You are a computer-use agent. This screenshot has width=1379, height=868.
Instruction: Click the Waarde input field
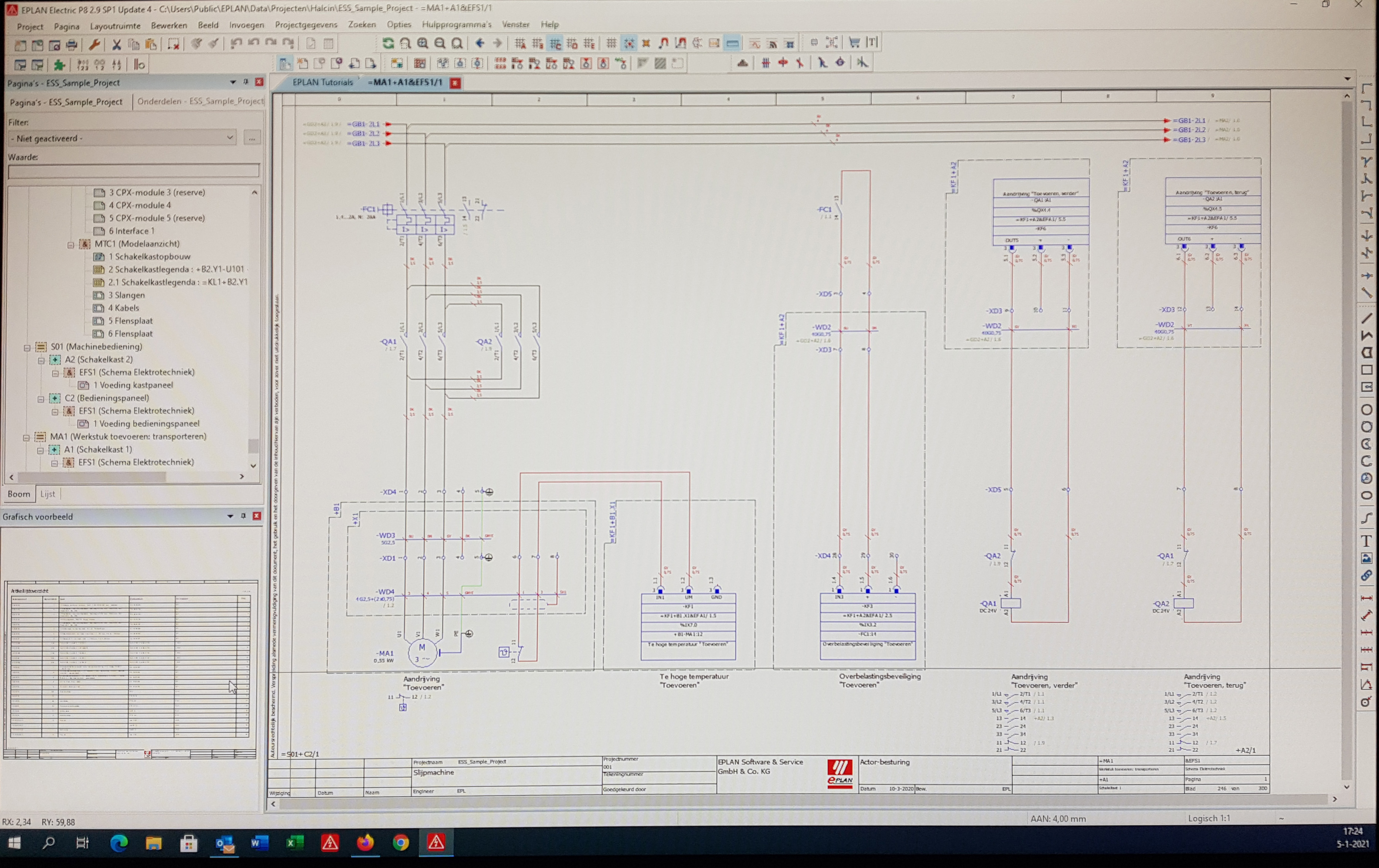coord(133,171)
